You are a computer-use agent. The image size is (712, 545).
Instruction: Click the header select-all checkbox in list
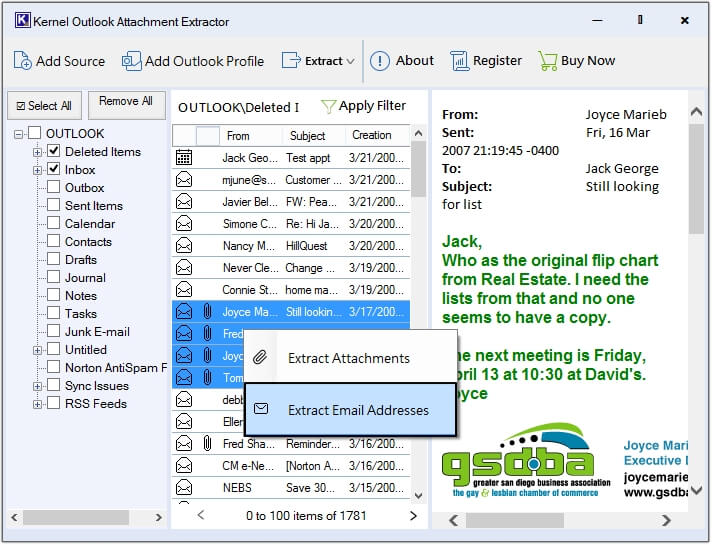click(208, 135)
